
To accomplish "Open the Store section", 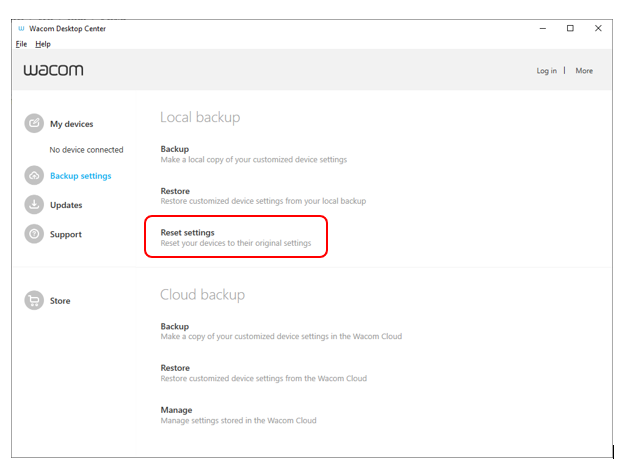I will pos(60,301).
